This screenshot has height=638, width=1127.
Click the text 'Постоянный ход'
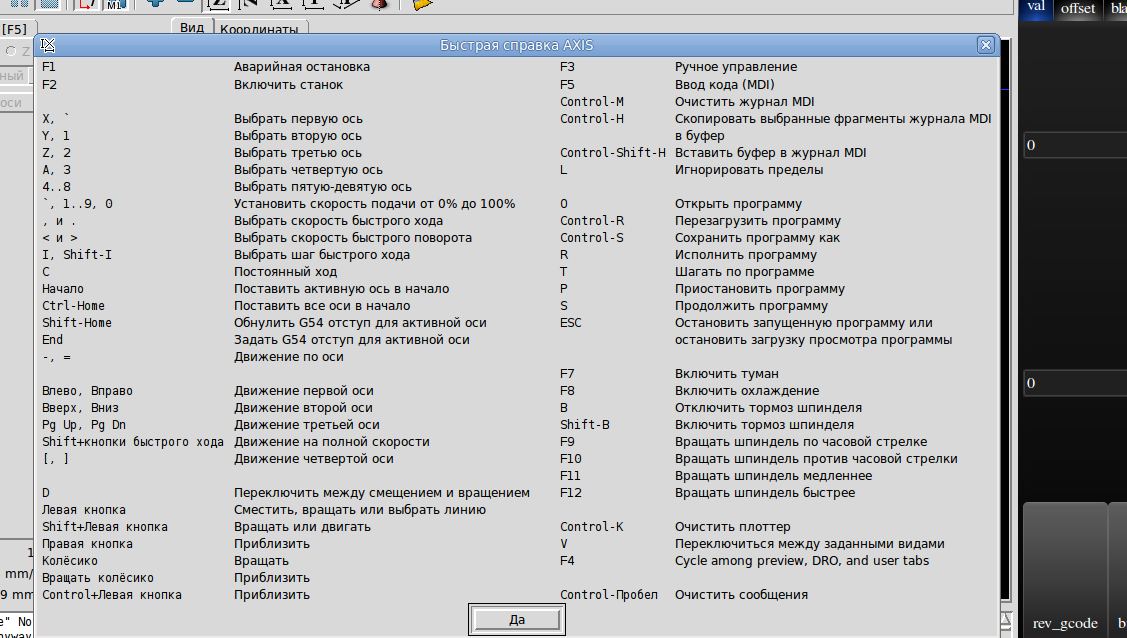coord(285,272)
